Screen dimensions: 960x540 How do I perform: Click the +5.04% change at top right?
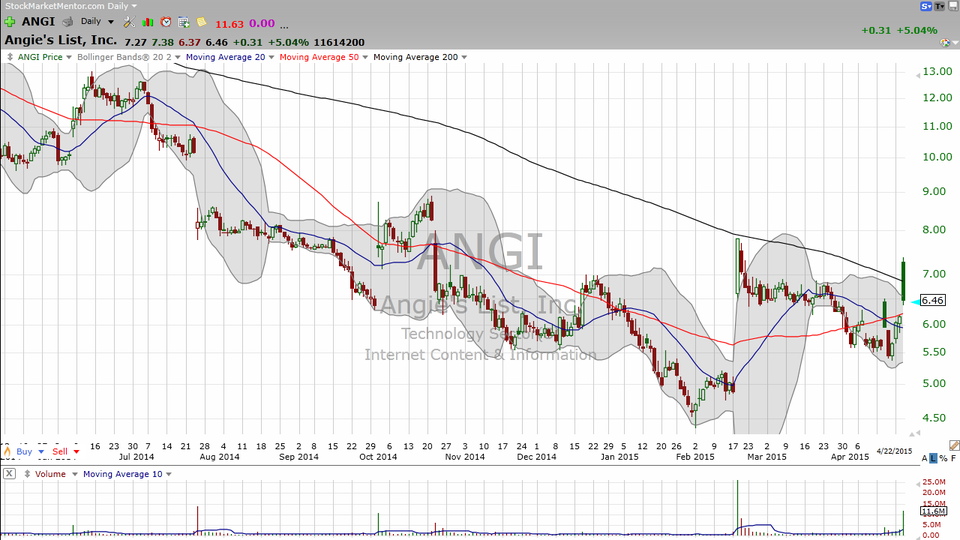(917, 30)
